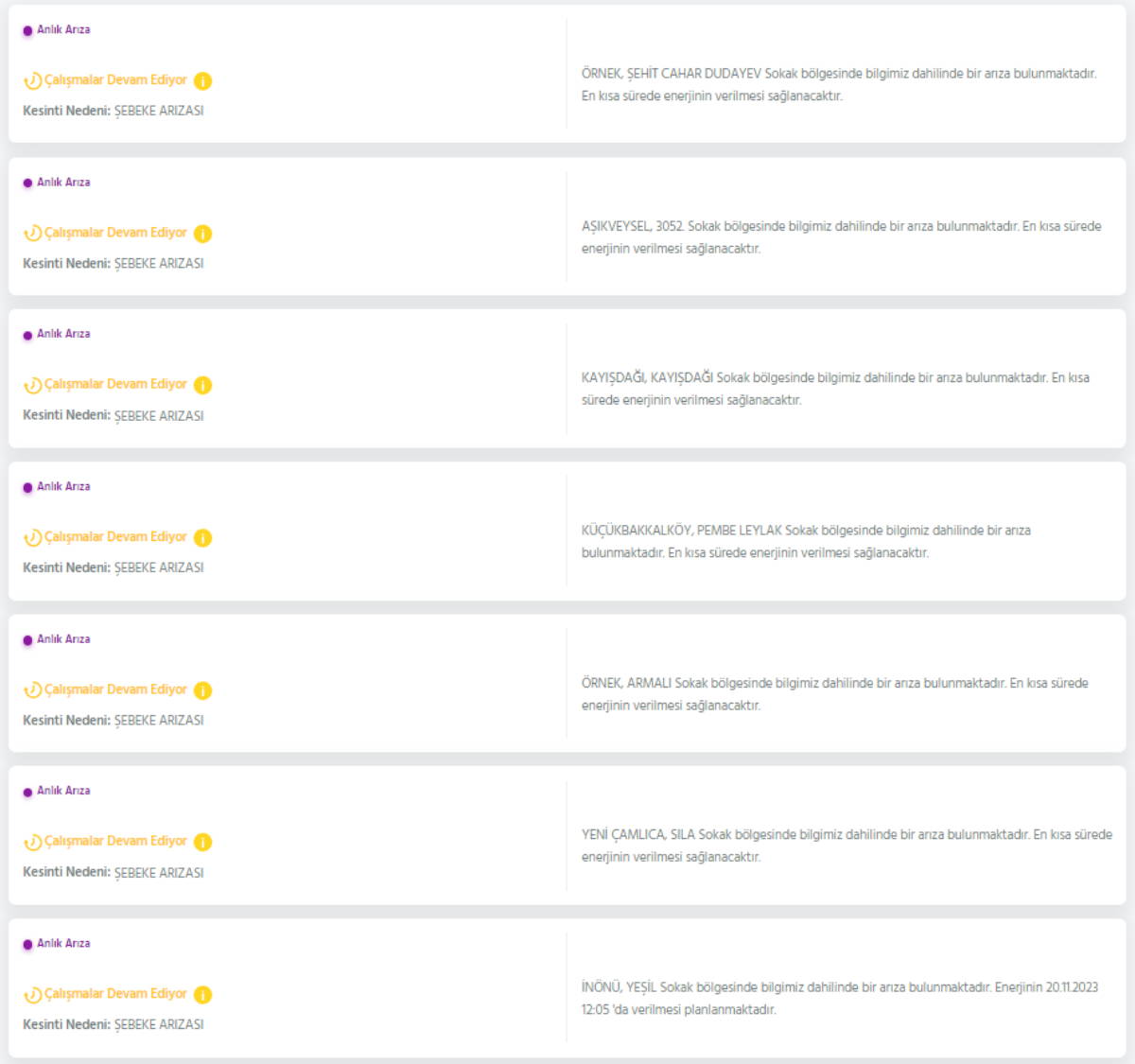Click info icon in the ŞEHİT CAHAR DUDAYEV outage card
The width and height of the screenshot is (1135, 1064).
202,81
